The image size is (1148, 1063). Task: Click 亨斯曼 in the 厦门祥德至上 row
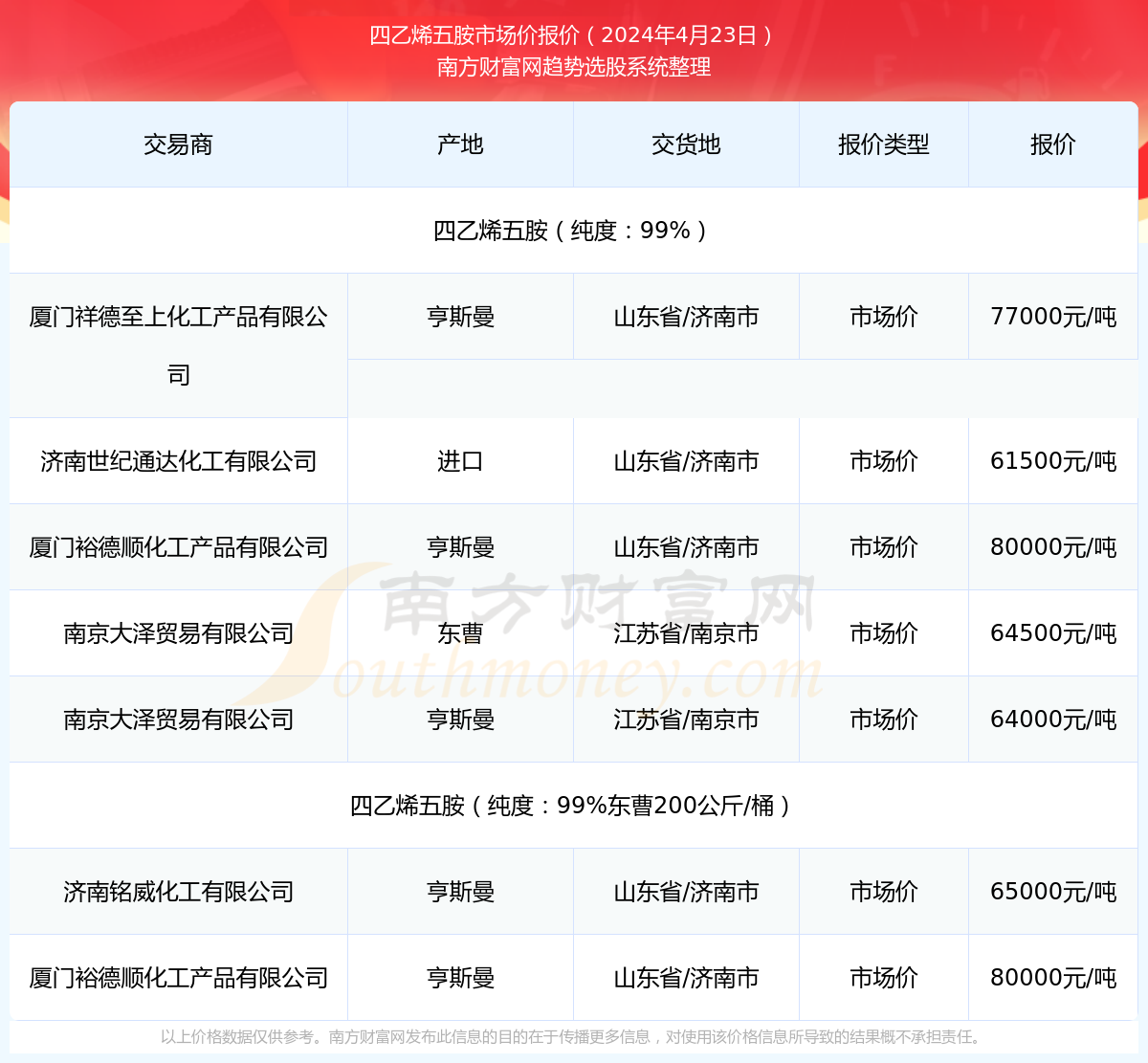[460, 317]
